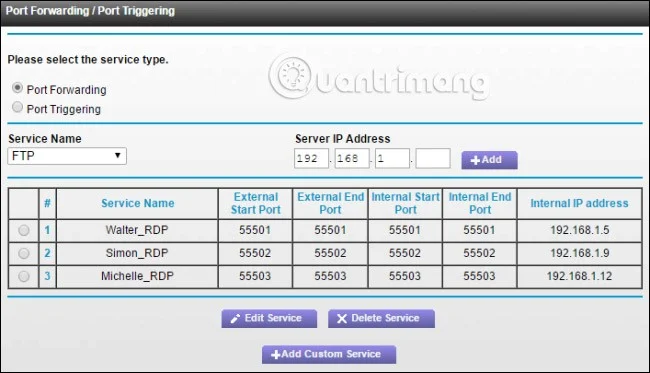Click the 192.168.1.12 IP address cell
Screen dimensions: 650x373
(x=580, y=276)
